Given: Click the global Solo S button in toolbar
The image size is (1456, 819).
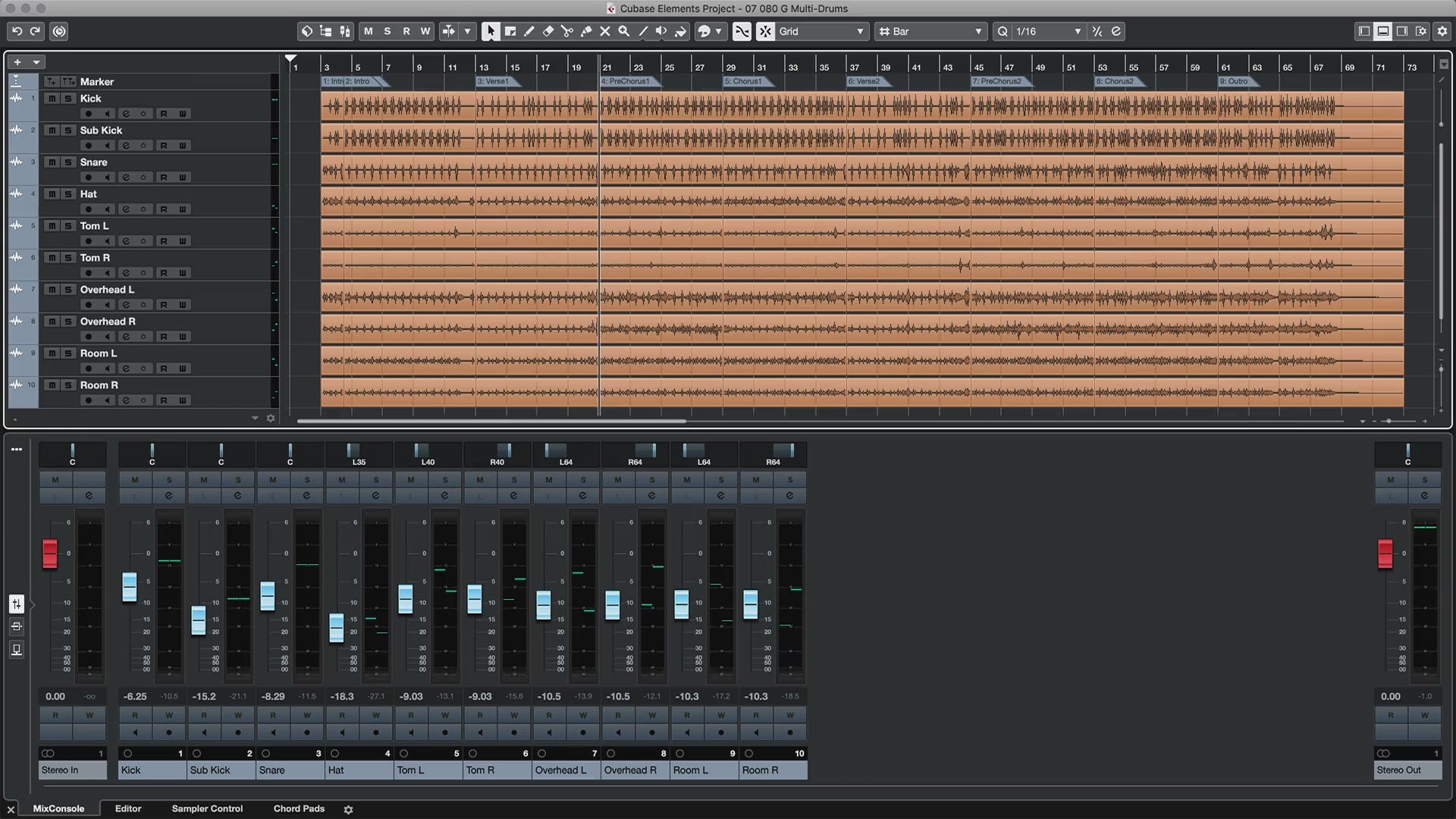Looking at the screenshot, I should tap(388, 31).
